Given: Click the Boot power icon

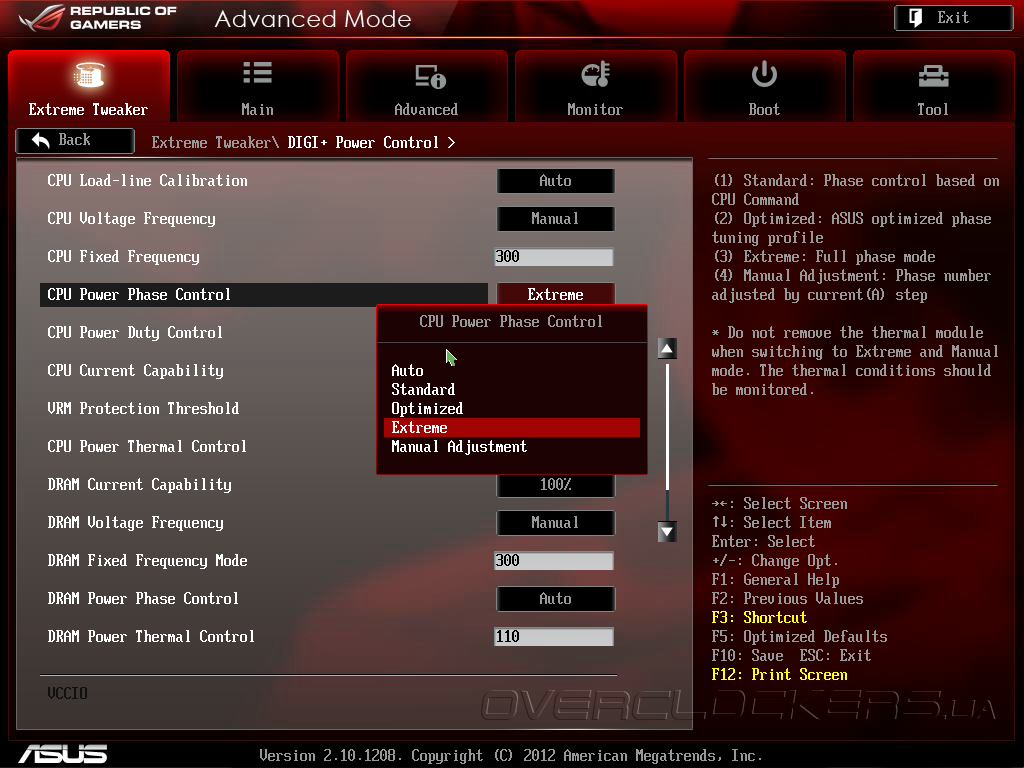Looking at the screenshot, I should point(764,74).
